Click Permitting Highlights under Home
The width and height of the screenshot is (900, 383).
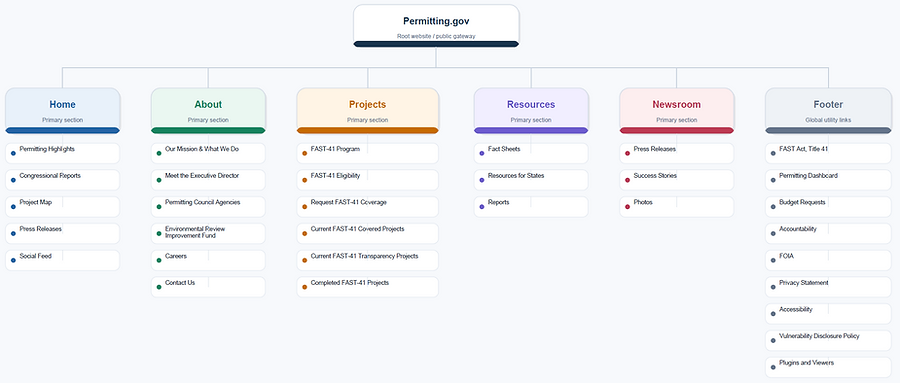63,153
